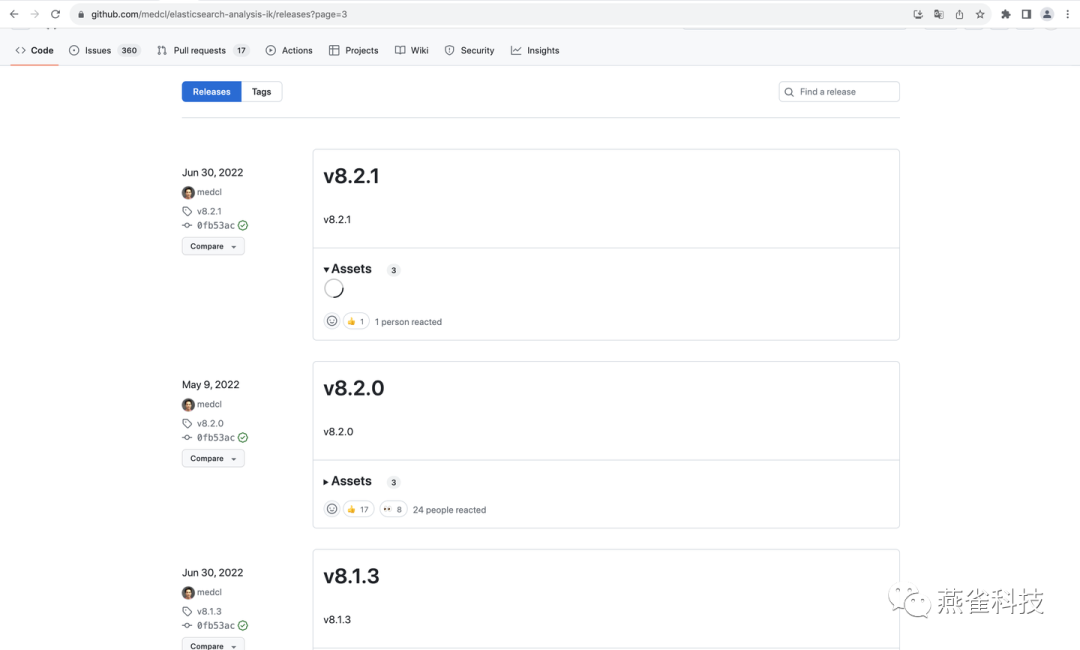Switch to the Tags view
Viewport: 1080px width, 650px height.
click(x=261, y=91)
